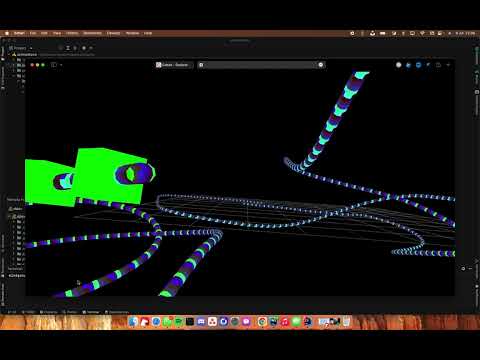Click the extension button left of the address bar
The width and height of the screenshot is (480, 360).
pos(174,65)
